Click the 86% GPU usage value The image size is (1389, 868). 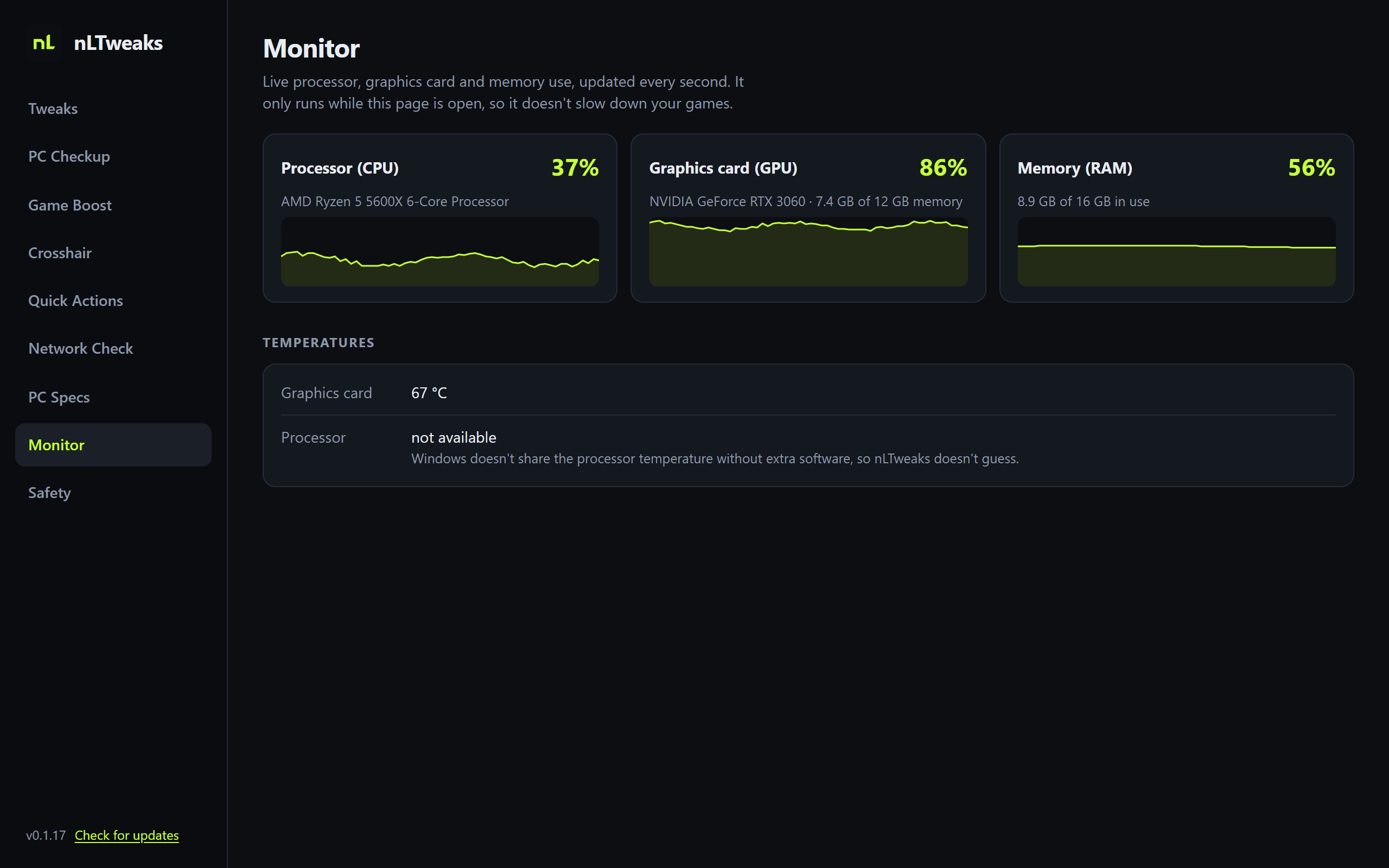tap(943, 168)
